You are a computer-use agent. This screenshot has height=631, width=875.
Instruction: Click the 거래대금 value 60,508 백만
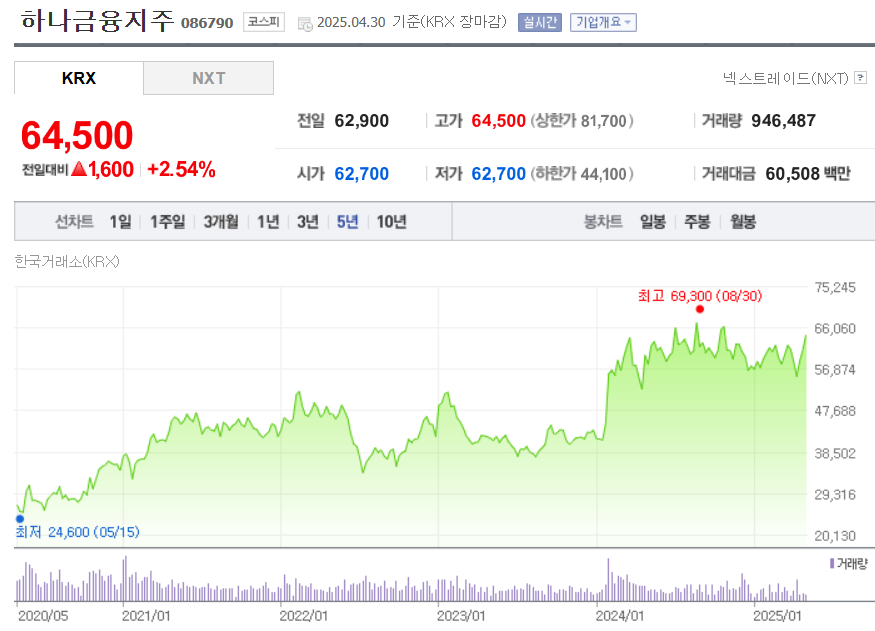[808, 174]
